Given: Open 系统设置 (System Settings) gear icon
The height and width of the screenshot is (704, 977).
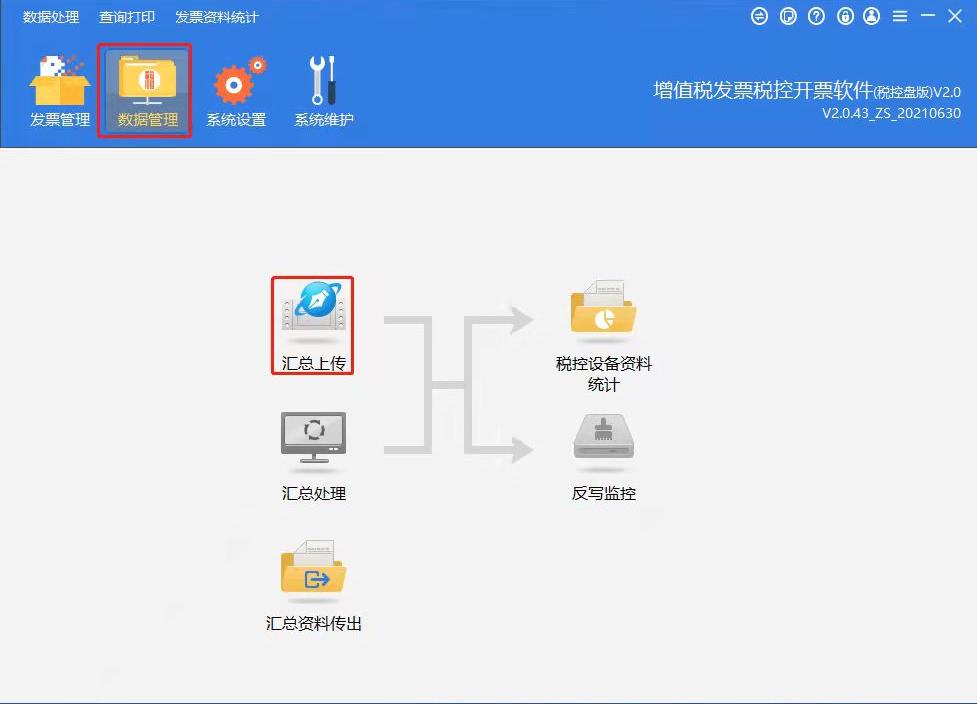Looking at the screenshot, I should 236,88.
